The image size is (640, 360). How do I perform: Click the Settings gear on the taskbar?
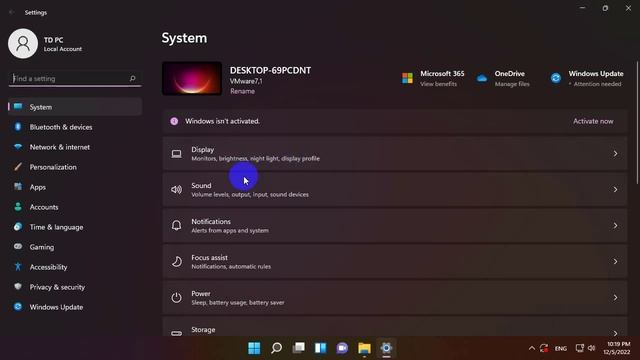click(386, 348)
